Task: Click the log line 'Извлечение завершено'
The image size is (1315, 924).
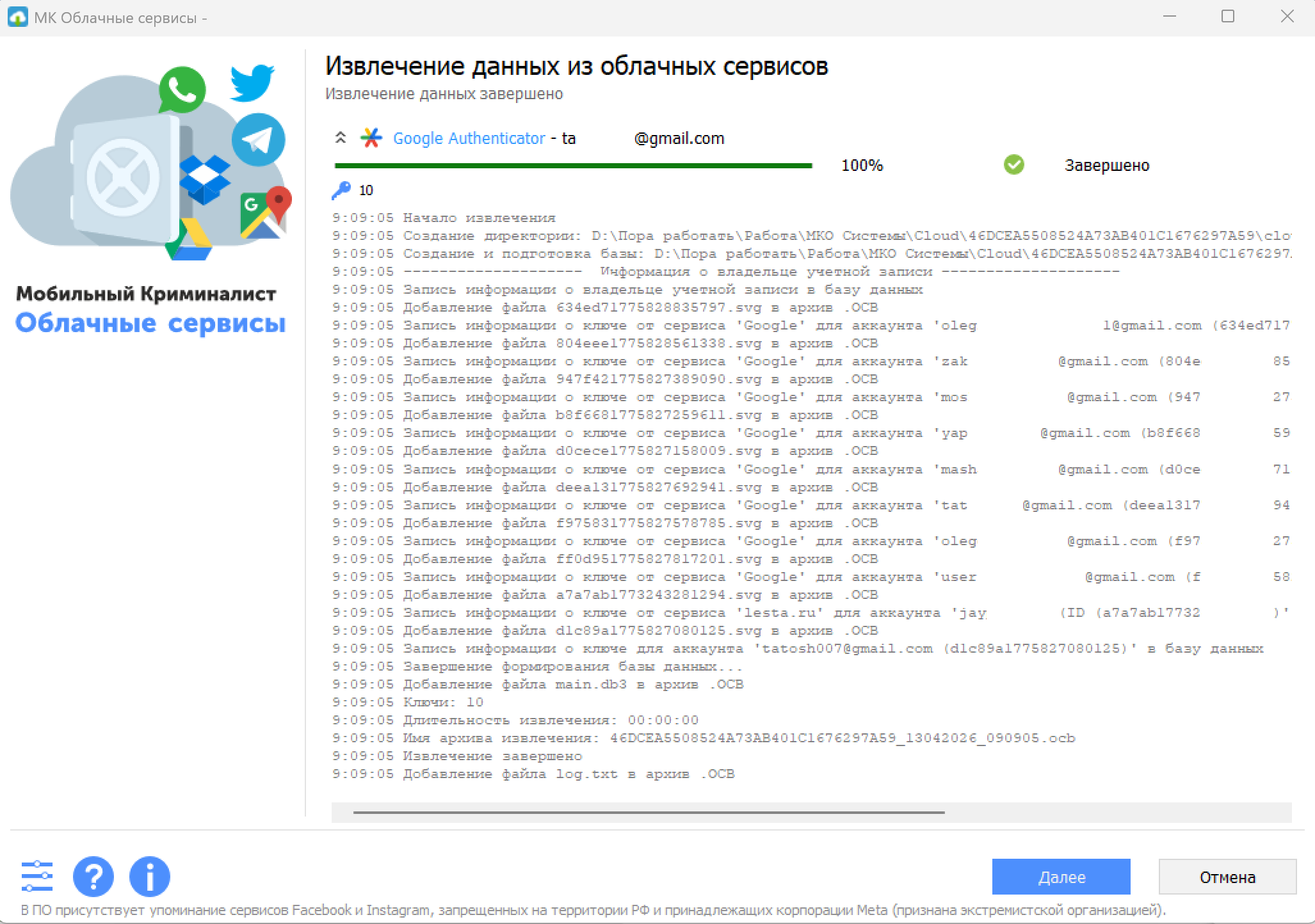Action: 492,756
